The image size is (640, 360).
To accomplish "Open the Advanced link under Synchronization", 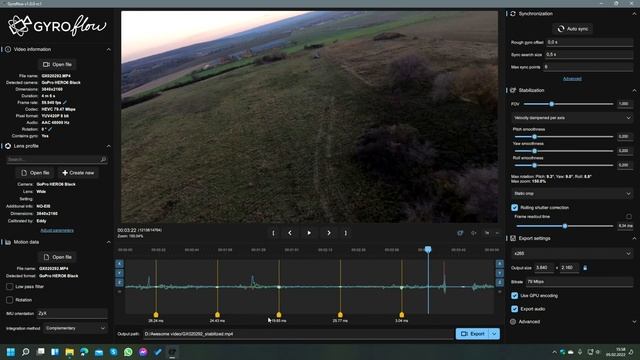I will [x=572, y=79].
